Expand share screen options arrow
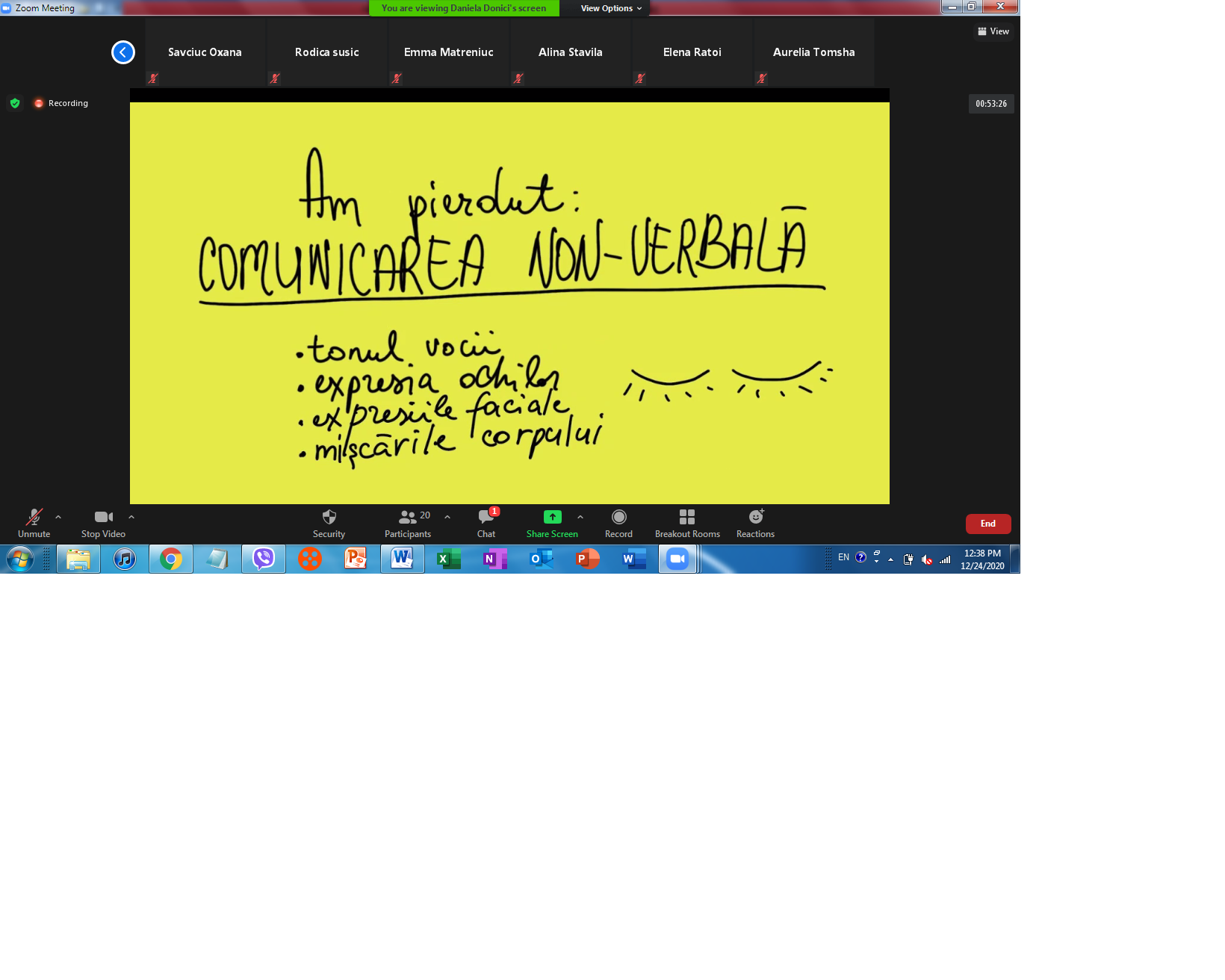Viewport: 1225px width, 980px height. 580,517
